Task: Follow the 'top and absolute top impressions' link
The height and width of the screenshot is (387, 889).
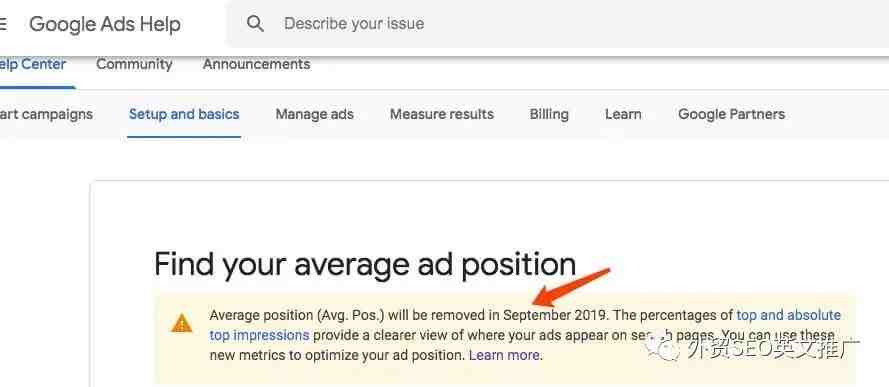Action: 788,315
